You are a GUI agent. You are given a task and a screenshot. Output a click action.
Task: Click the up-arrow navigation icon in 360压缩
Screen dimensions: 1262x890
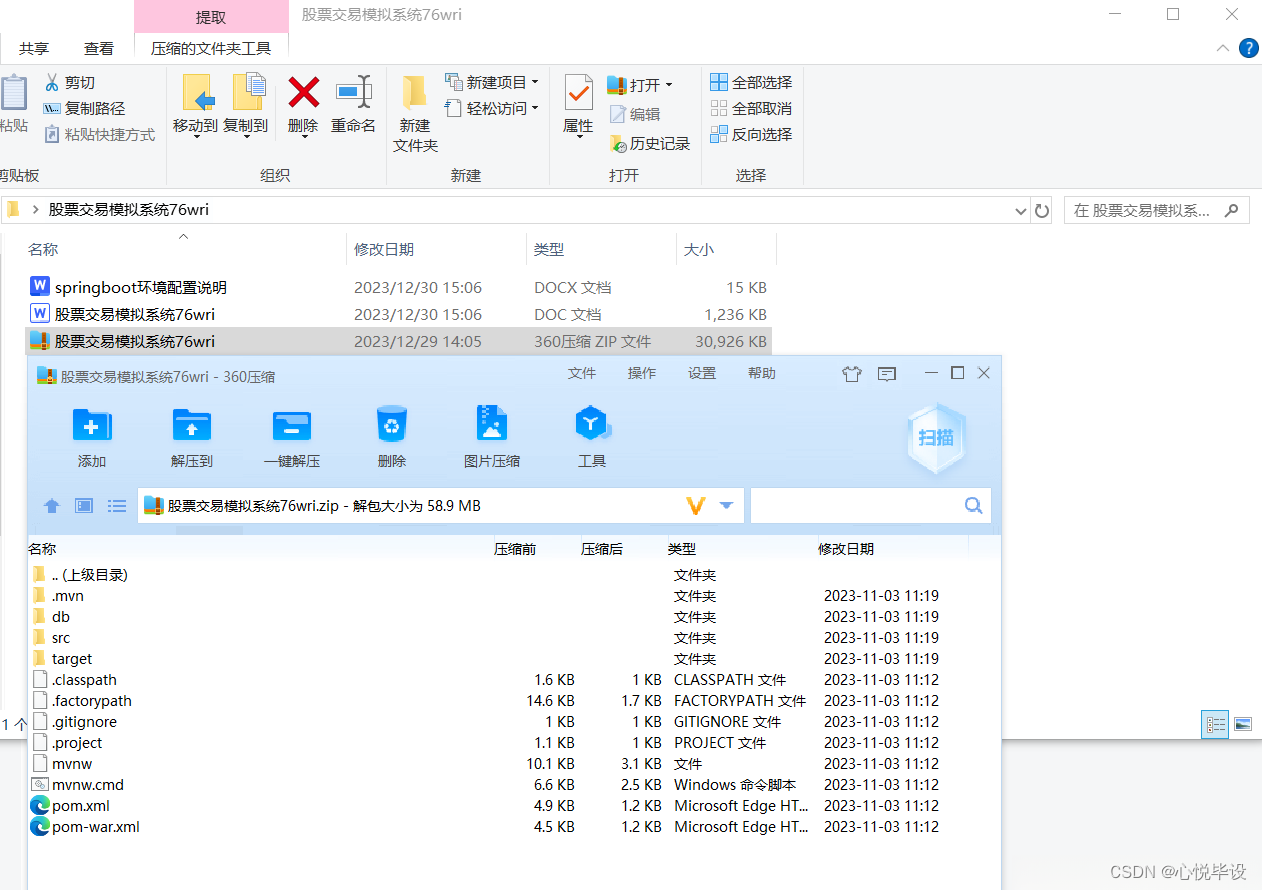[52, 506]
